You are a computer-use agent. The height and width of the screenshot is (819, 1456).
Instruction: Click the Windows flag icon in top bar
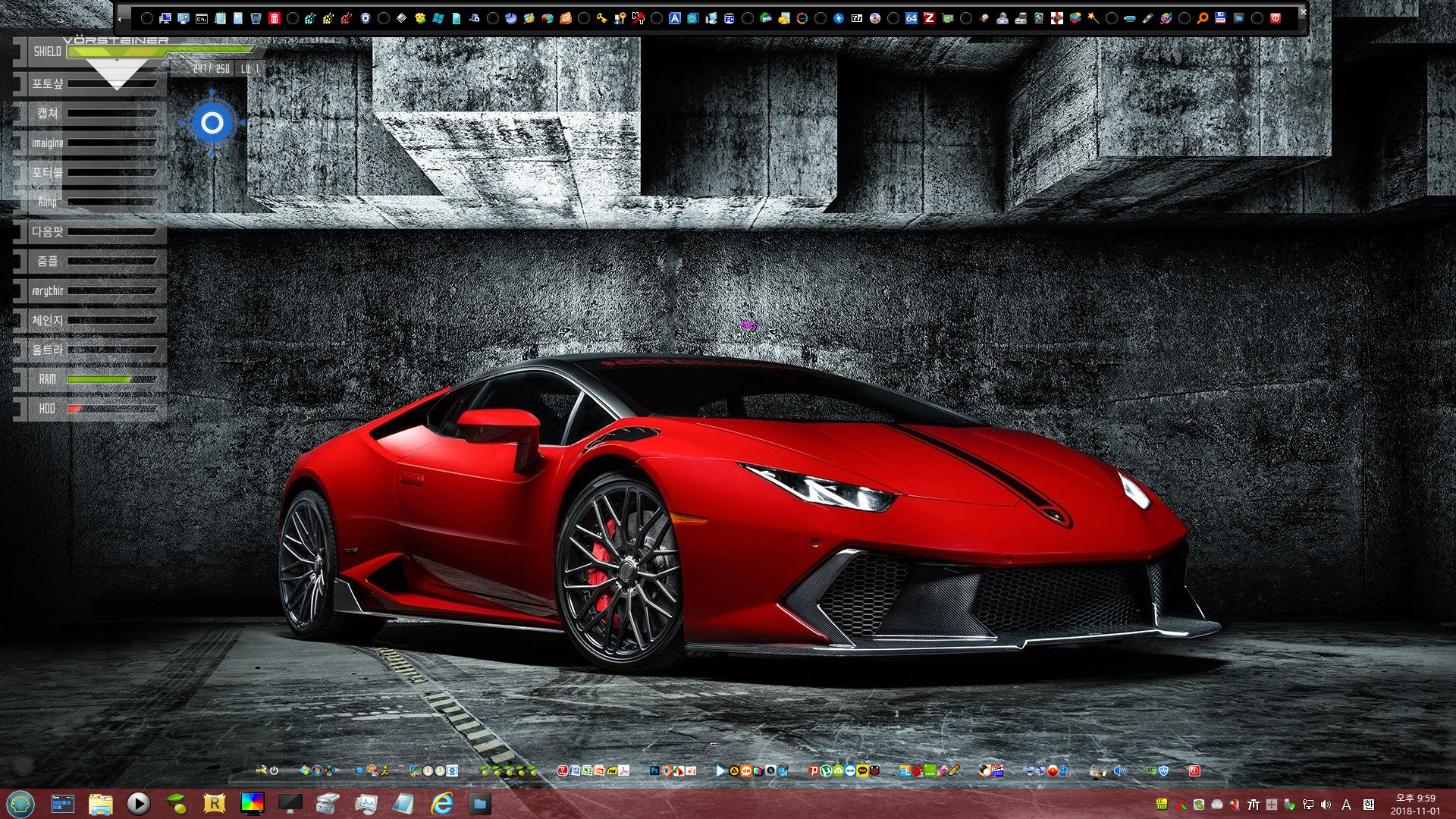click(x=438, y=18)
